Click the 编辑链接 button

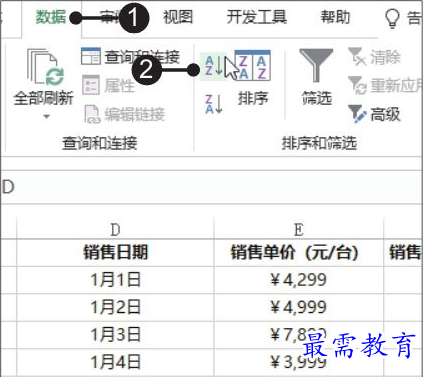(x=124, y=114)
